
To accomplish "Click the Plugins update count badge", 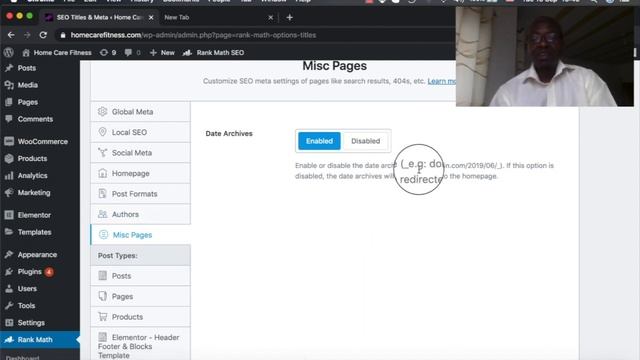I will (49, 272).
